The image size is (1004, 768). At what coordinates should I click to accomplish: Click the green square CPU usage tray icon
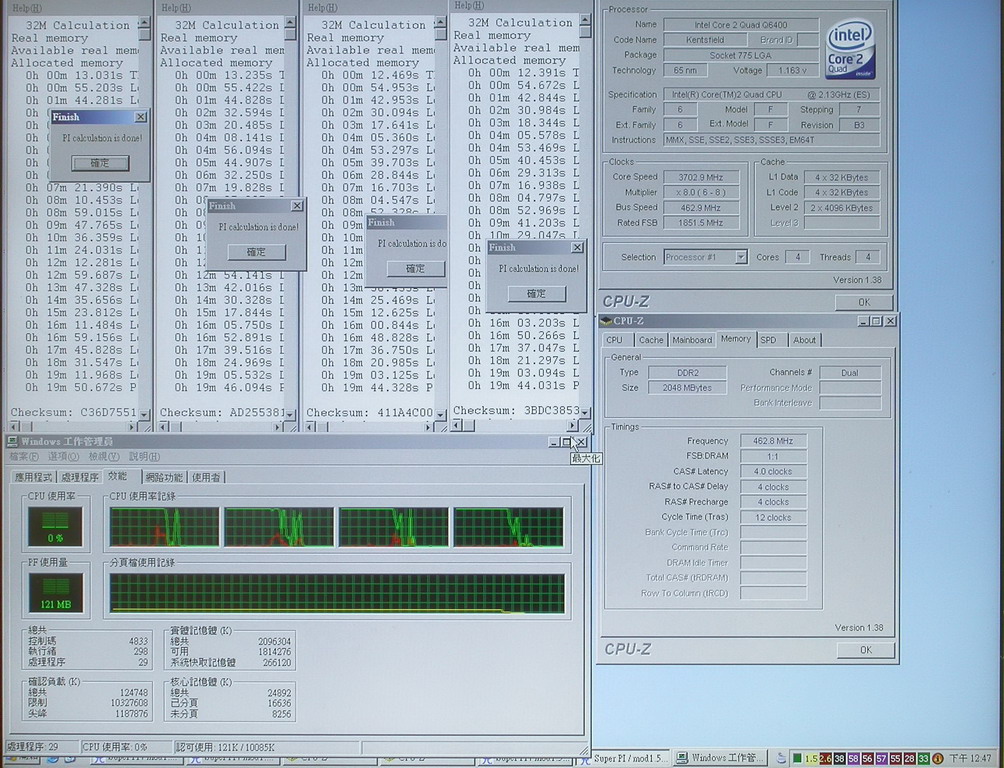coord(797,758)
